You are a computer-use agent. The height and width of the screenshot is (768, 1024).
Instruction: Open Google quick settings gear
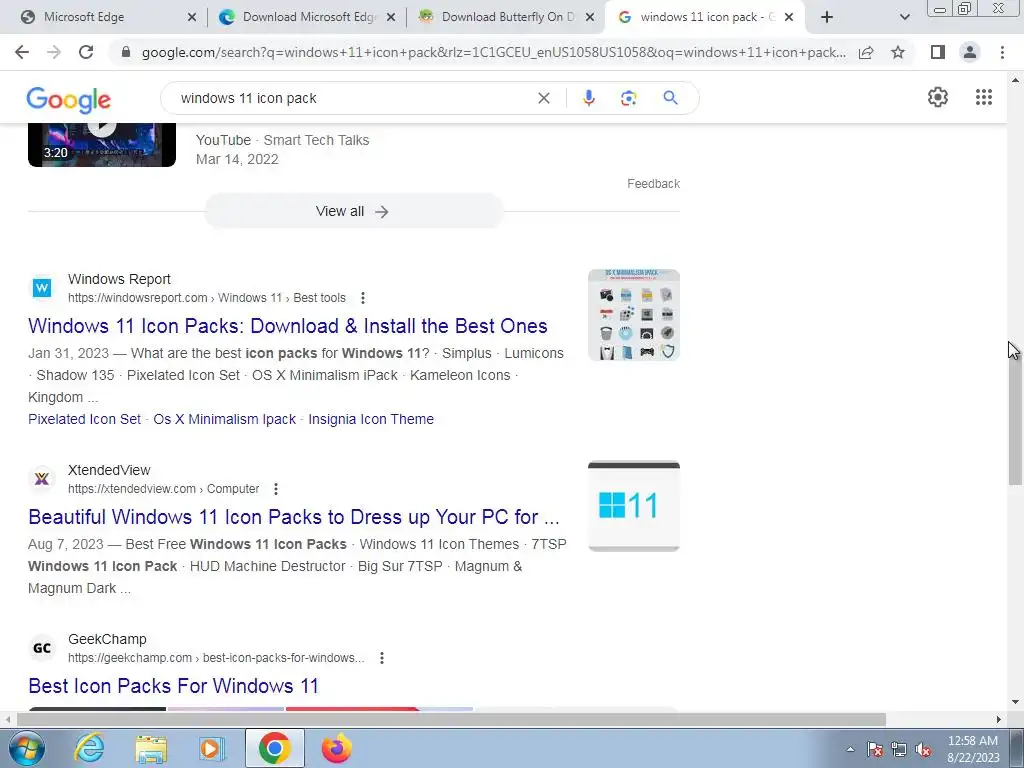(x=938, y=97)
